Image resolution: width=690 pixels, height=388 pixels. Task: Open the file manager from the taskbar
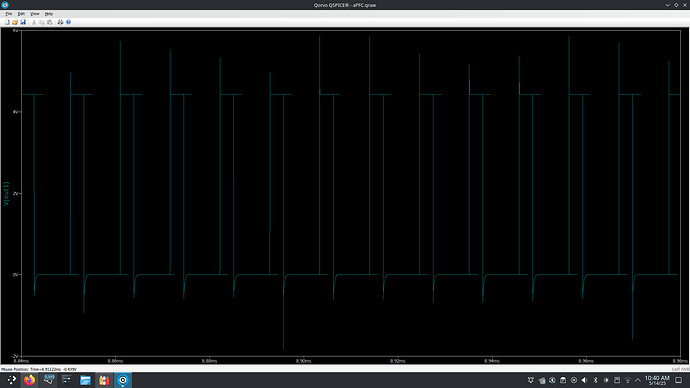point(85,380)
